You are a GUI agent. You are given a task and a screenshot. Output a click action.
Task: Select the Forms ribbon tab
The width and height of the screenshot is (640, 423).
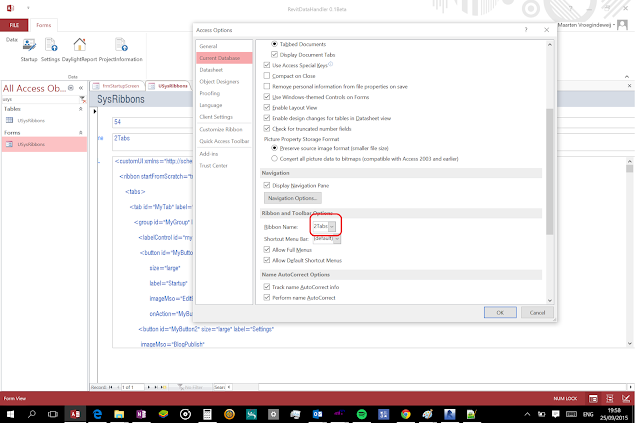point(44,25)
